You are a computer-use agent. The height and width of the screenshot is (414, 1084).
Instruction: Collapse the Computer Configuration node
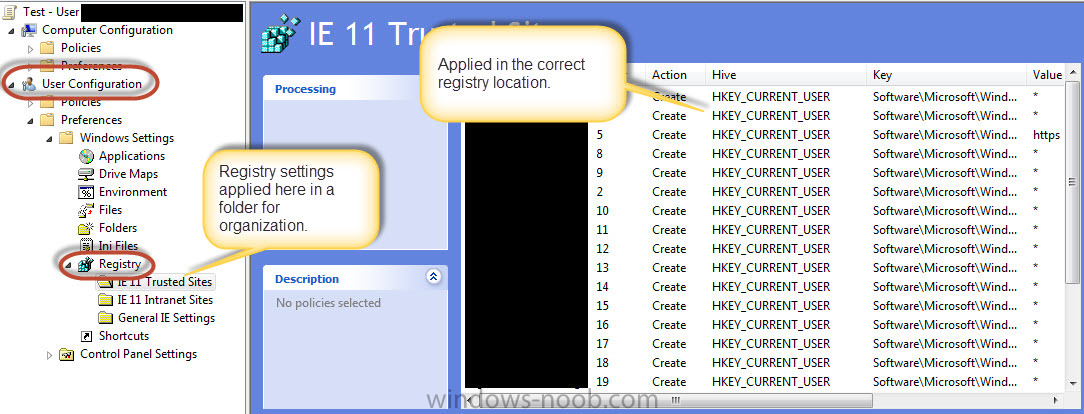click(11, 31)
